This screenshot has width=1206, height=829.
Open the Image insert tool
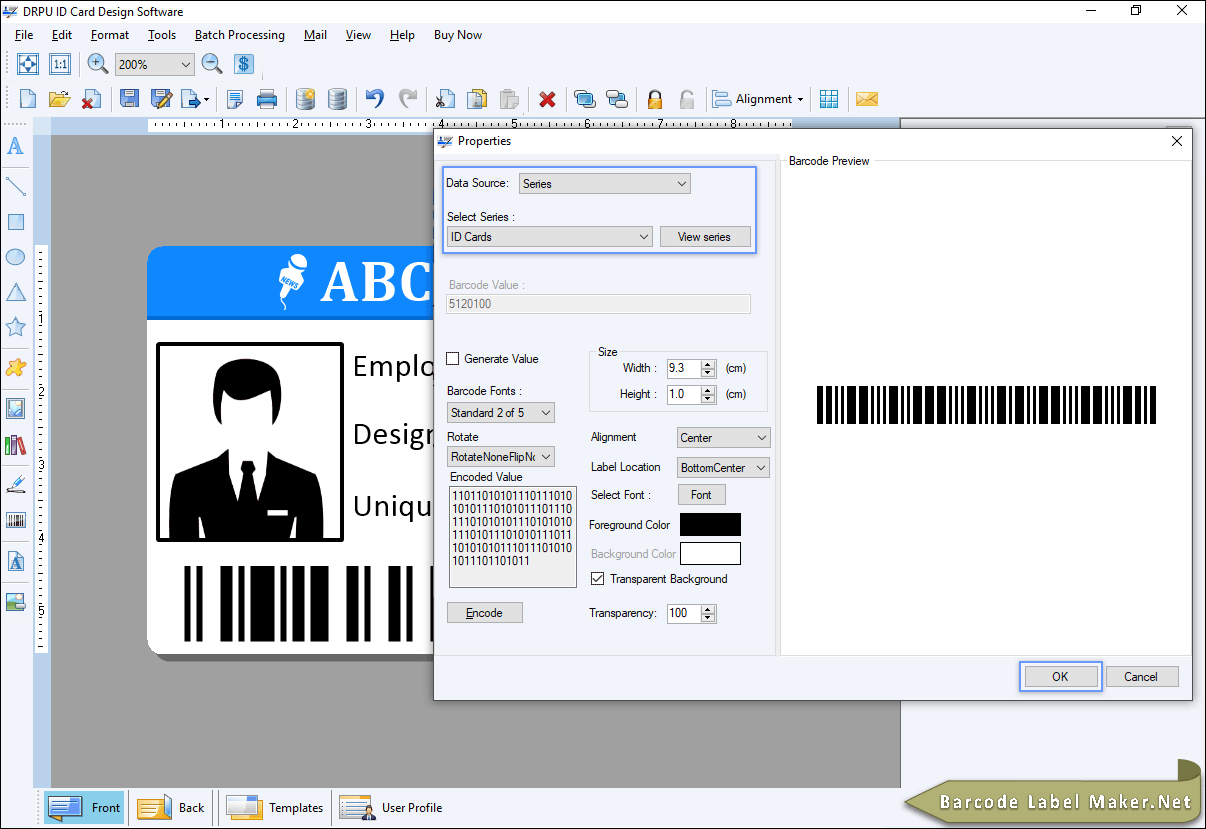15,408
